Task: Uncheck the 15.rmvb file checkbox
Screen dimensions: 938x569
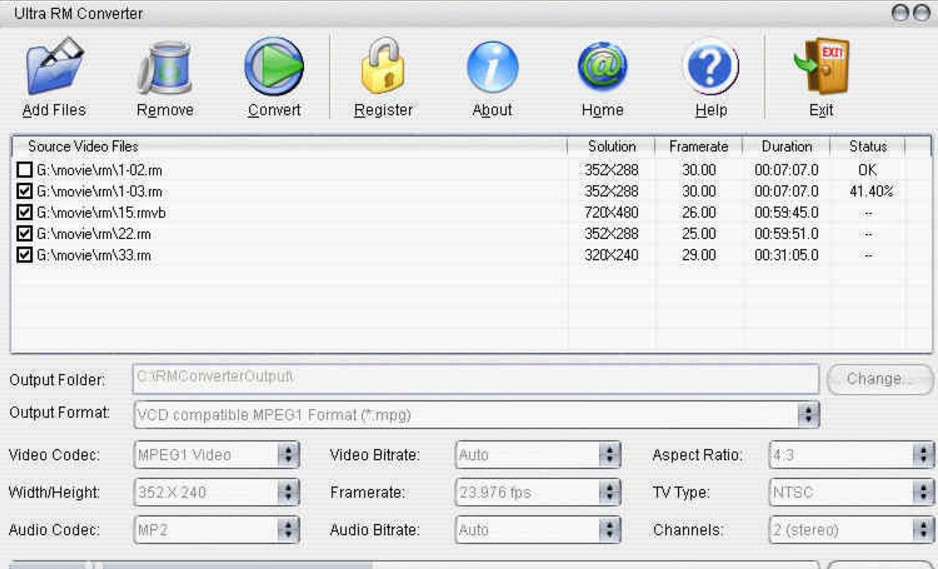Action: tap(25, 213)
